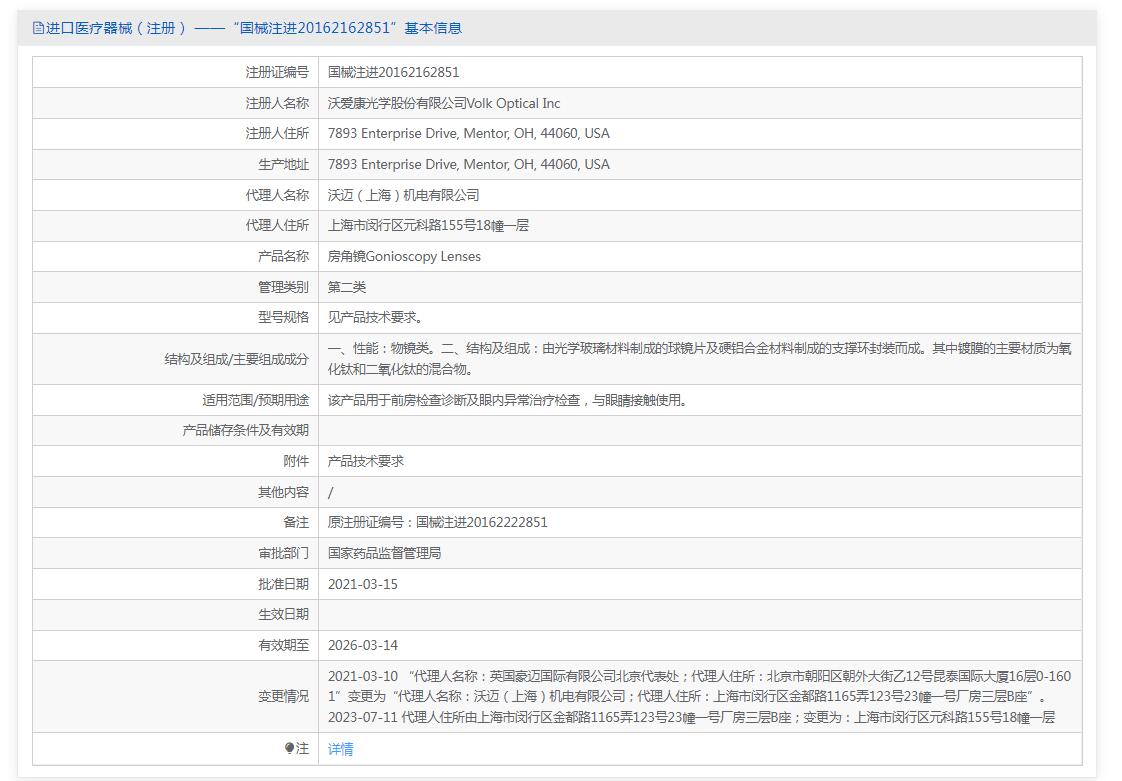Click the 产品名称 label
1122x781 pixels.
pos(283,256)
